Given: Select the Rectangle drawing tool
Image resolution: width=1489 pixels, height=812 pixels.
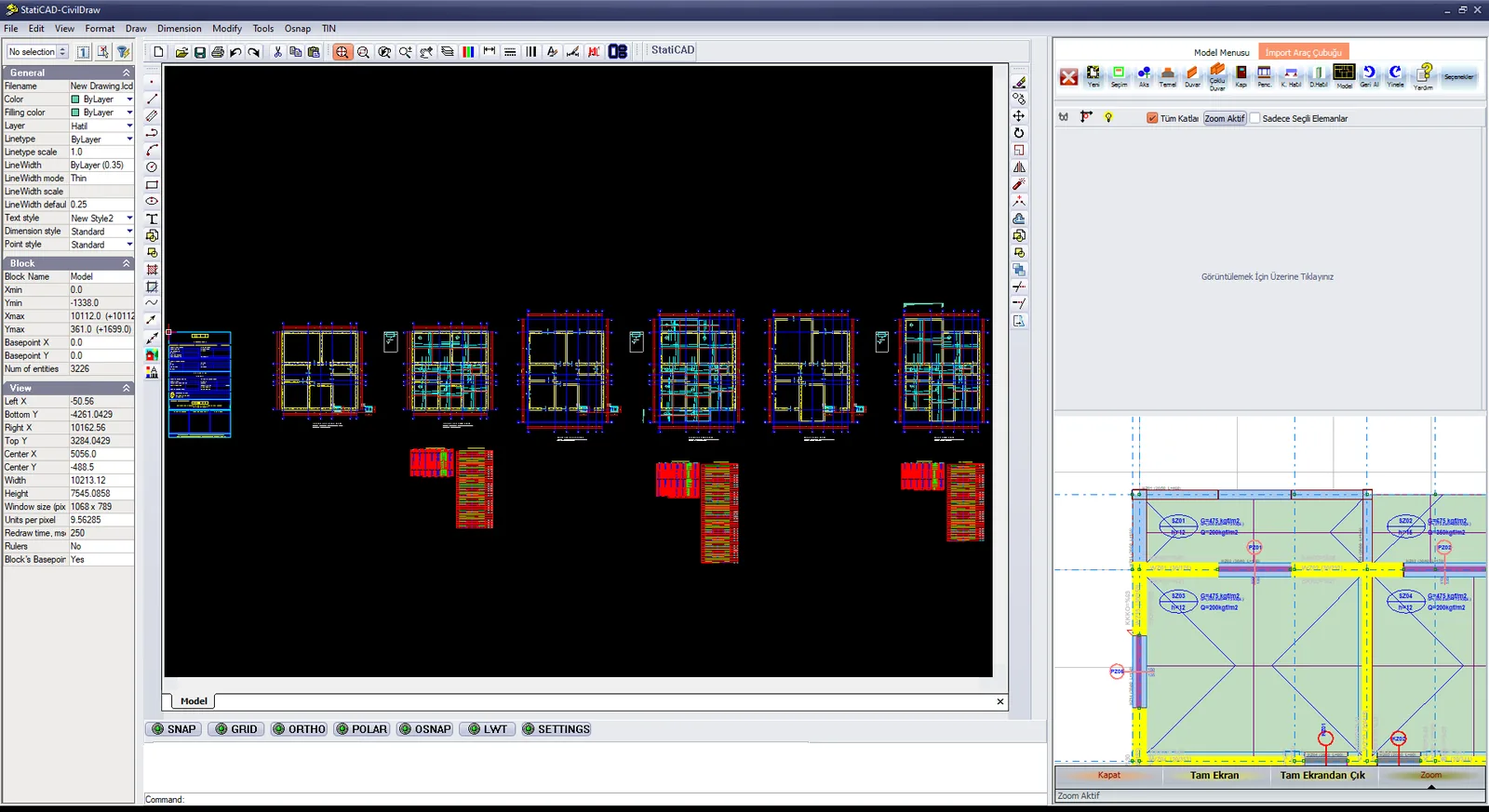Looking at the screenshot, I should [152, 184].
